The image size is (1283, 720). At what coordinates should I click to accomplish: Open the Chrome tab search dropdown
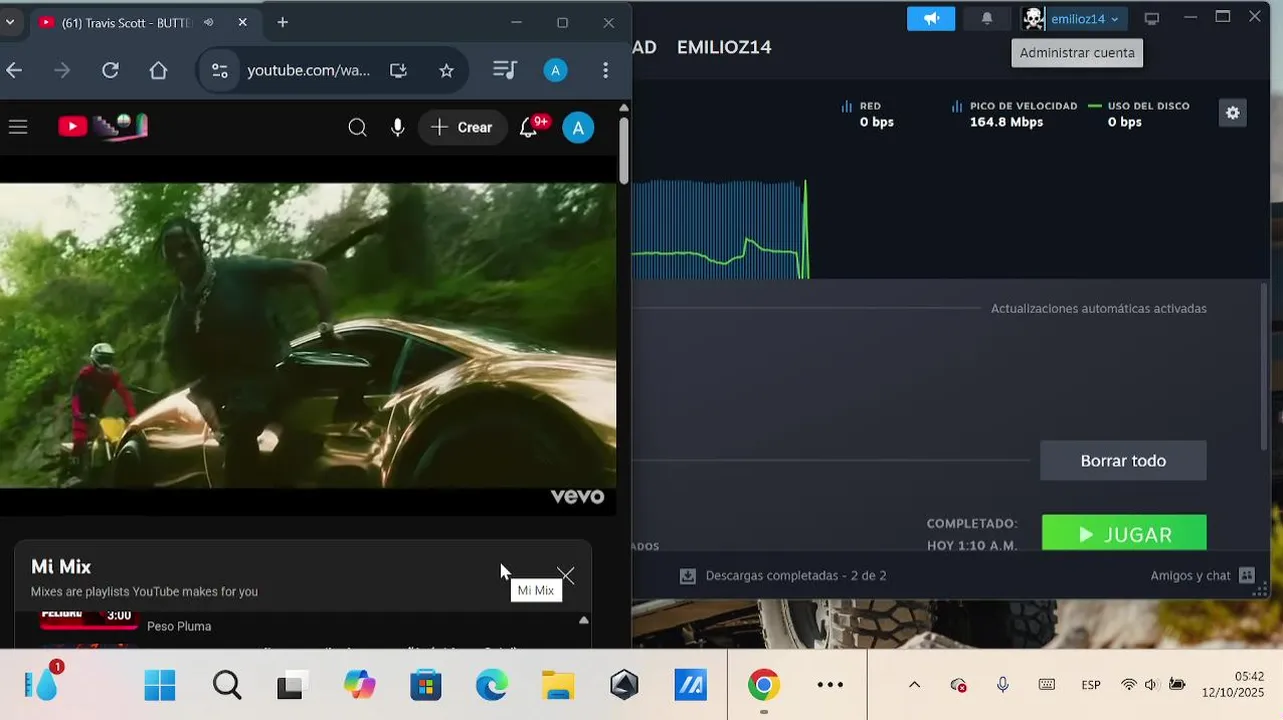9,22
